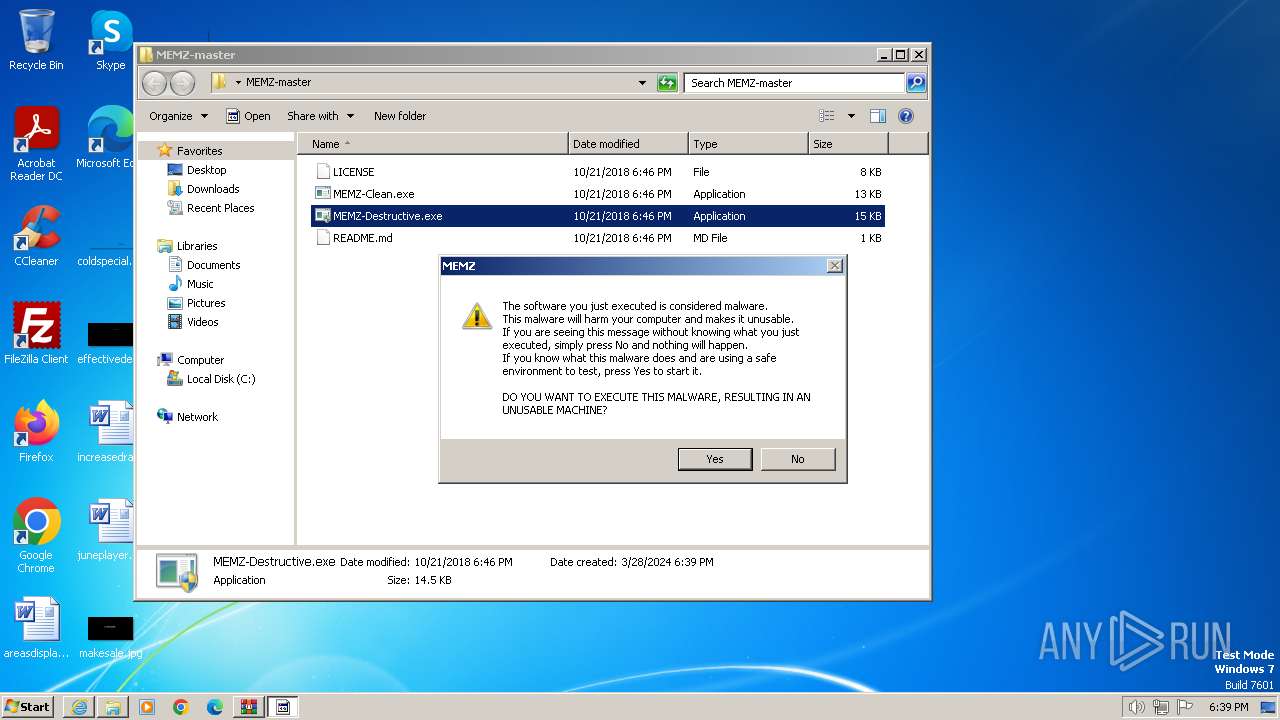Open Local Disk (C:)

click(x=220, y=379)
